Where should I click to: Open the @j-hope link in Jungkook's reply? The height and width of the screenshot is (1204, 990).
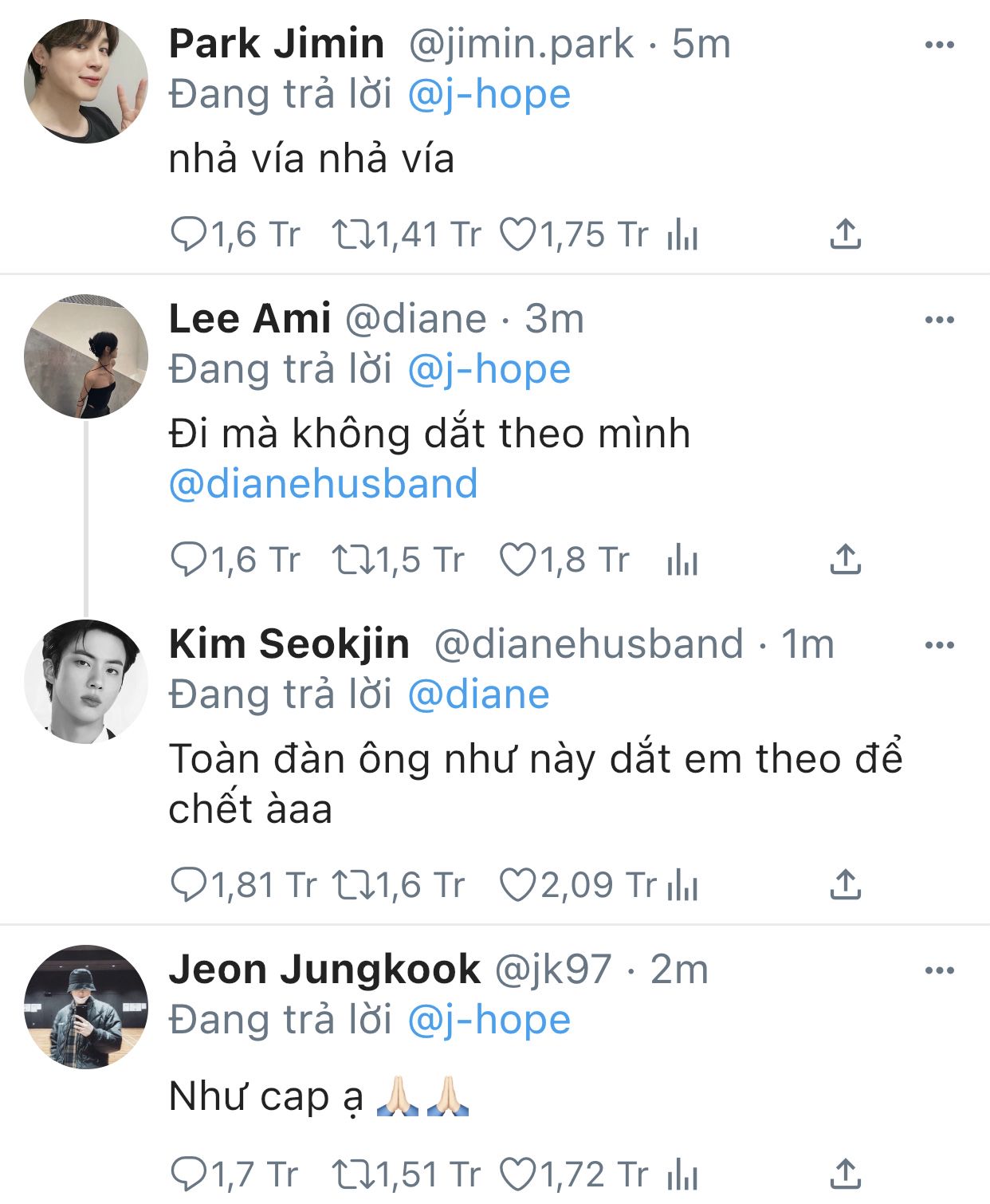[489, 1020]
